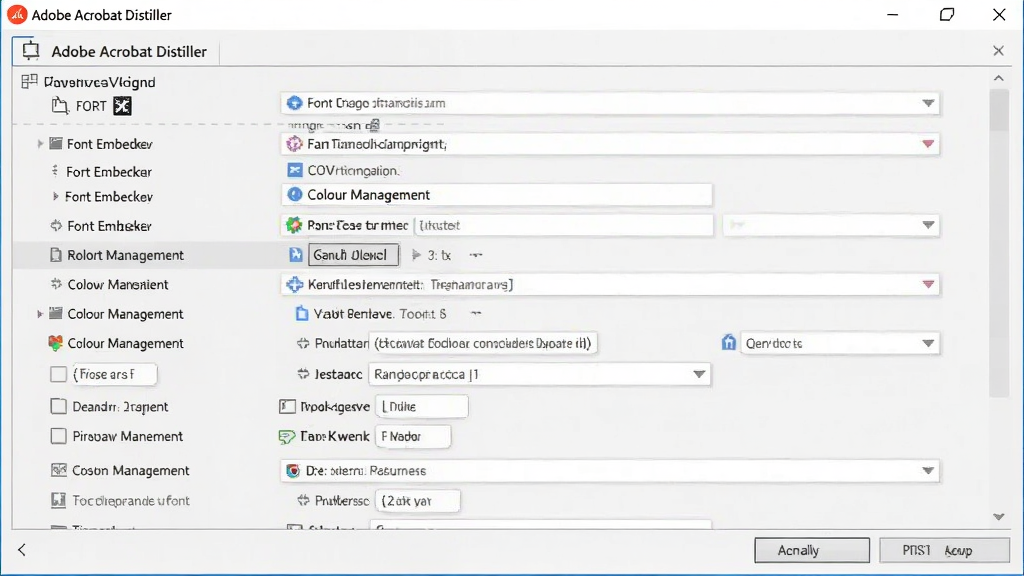Screen dimensions: 1024x576
Task: Click the COVrtiongalion text
Action: coord(353,170)
